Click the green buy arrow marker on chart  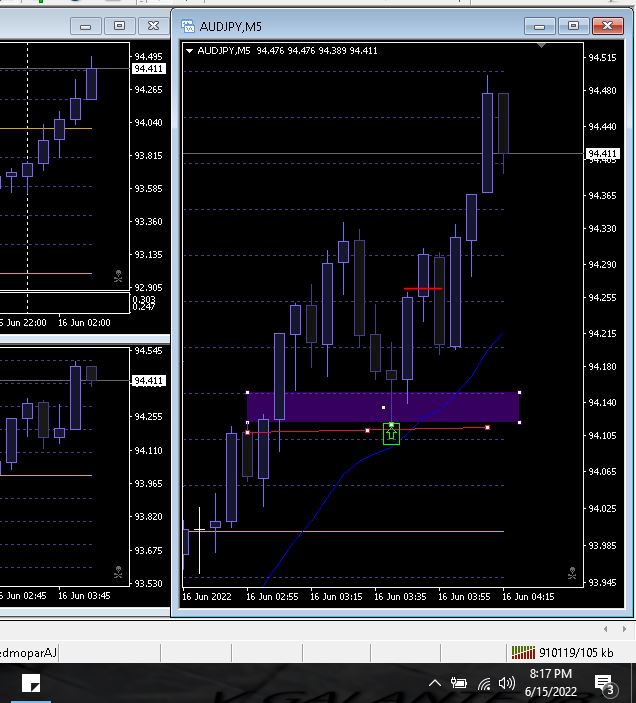click(x=391, y=434)
